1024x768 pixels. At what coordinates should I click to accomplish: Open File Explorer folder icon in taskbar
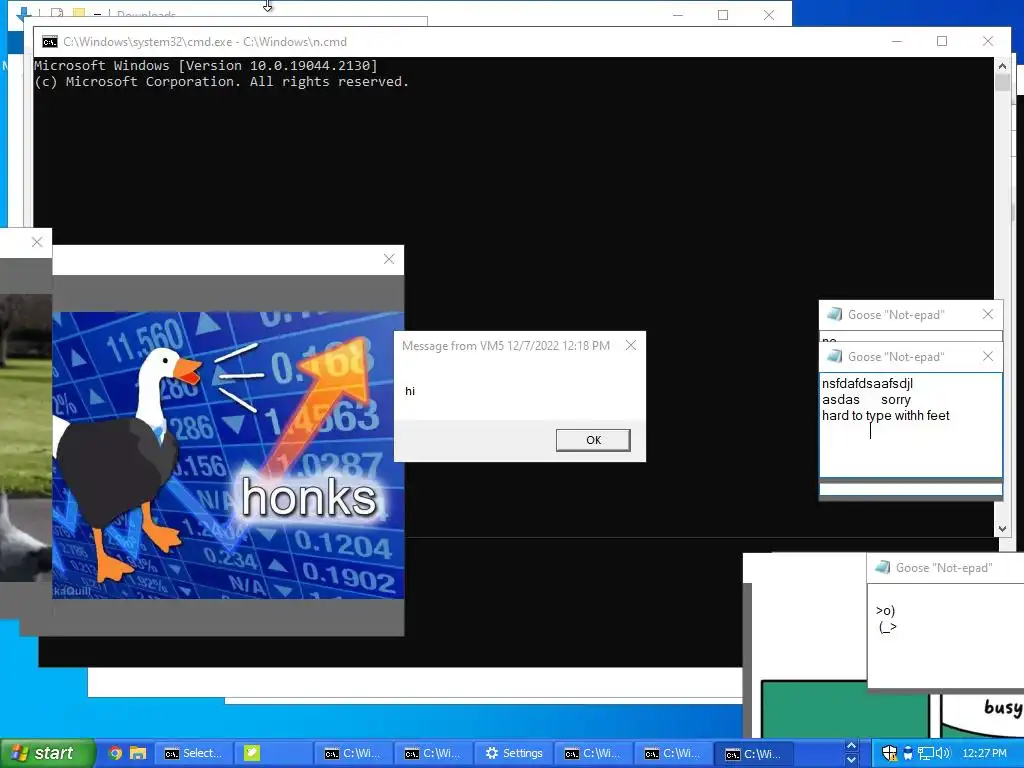138,753
